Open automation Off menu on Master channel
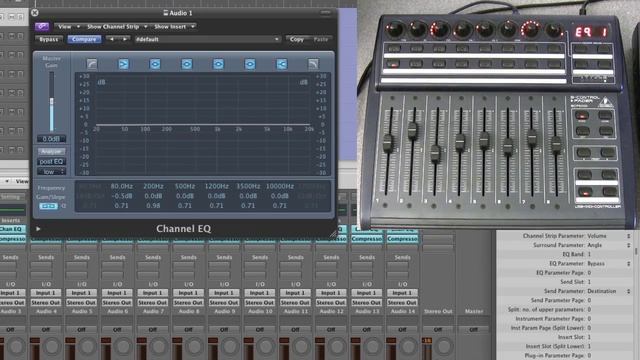The height and width of the screenshot is (360, 640). coord(473,329)
